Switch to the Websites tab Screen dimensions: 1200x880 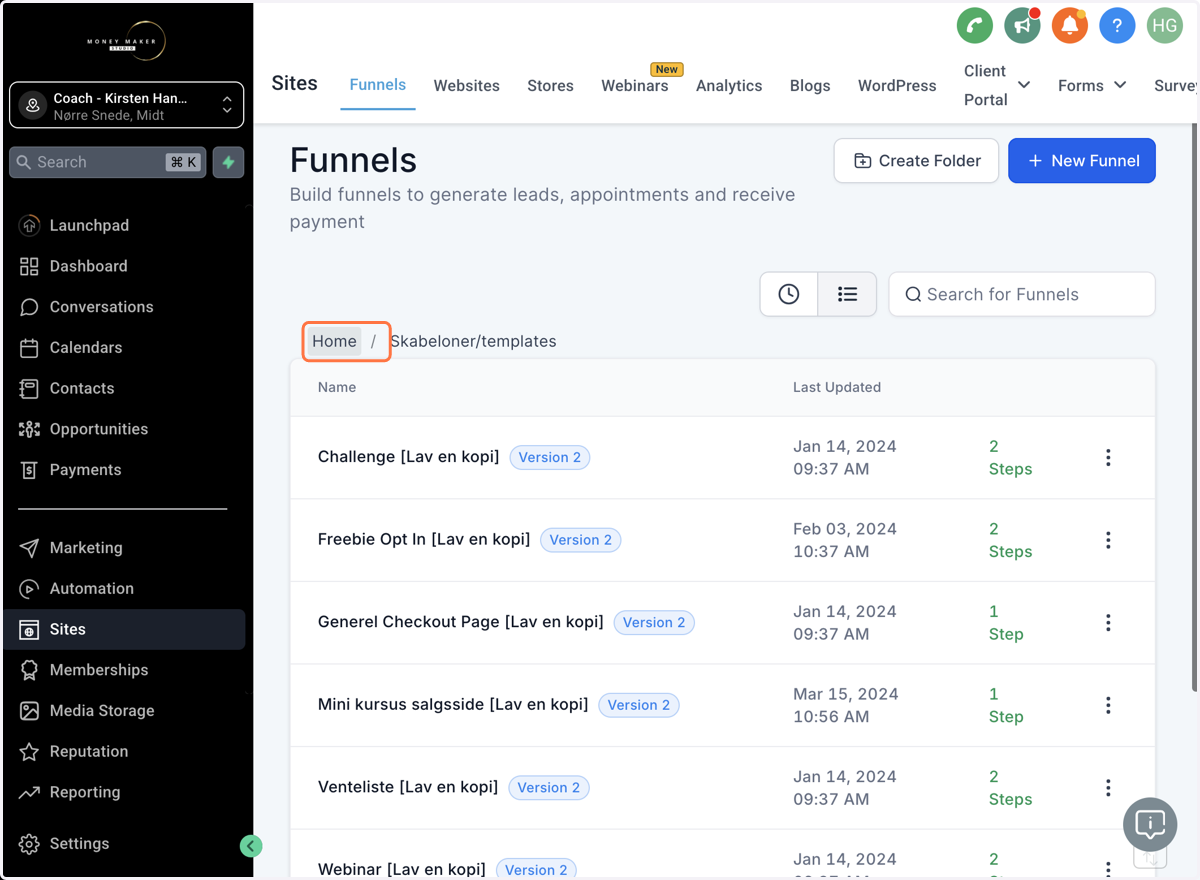467,86
